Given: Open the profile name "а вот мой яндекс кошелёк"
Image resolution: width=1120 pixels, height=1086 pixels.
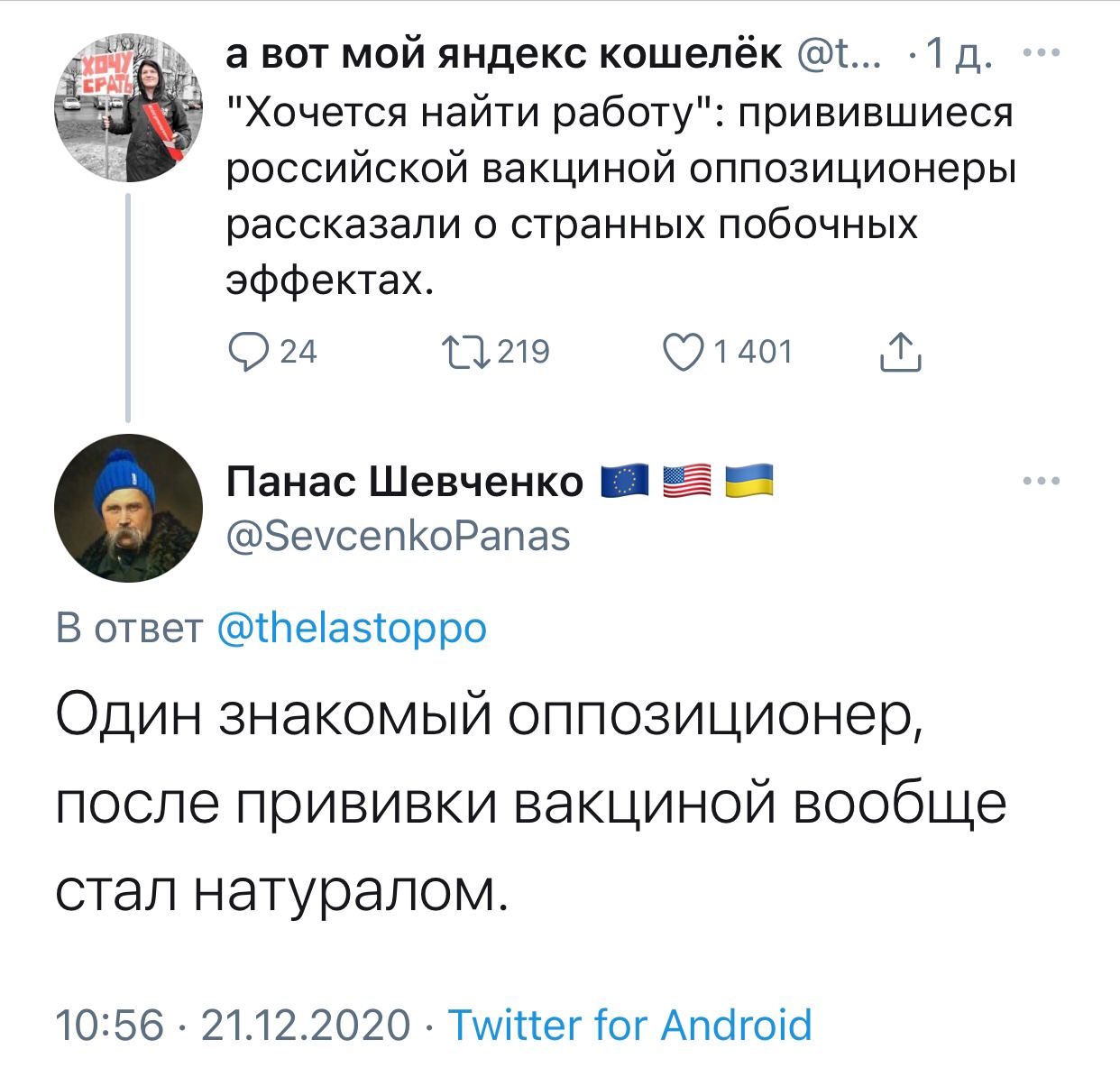Looking at the screenshot, I should click(503, 56).
